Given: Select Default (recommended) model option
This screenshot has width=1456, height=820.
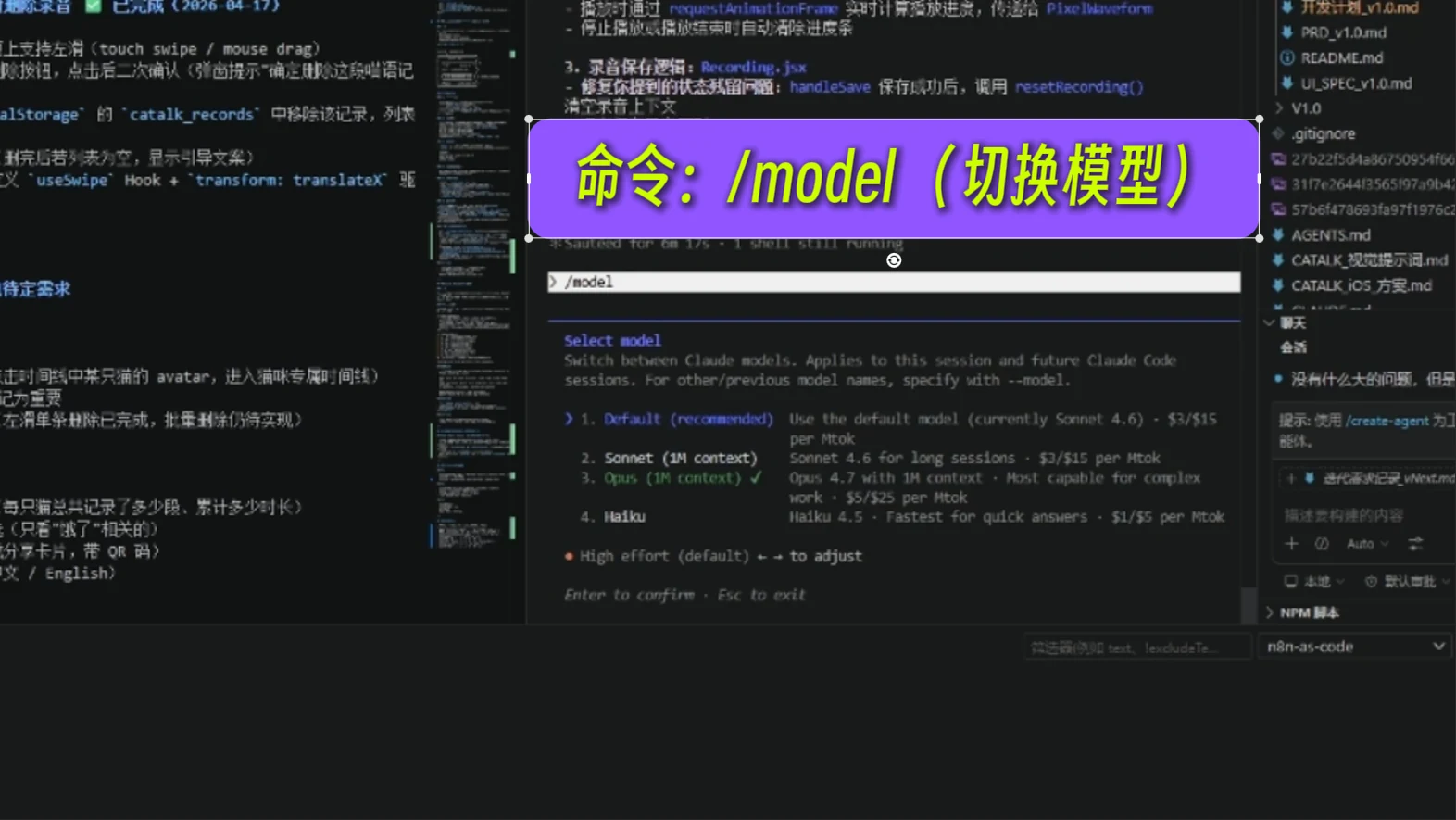Looking at the screenshot, I should click(x=687, y=419).
